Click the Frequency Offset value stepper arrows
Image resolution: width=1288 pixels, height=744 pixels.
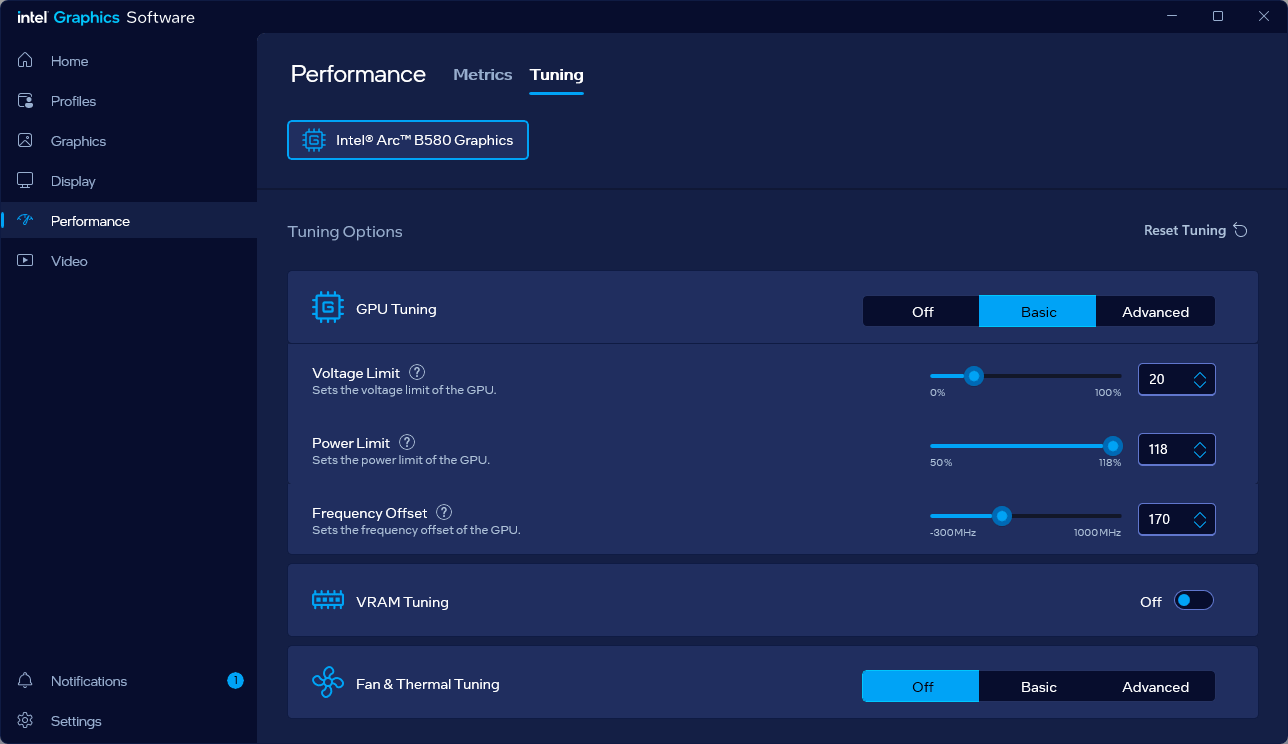click(x=1199, y=520)
